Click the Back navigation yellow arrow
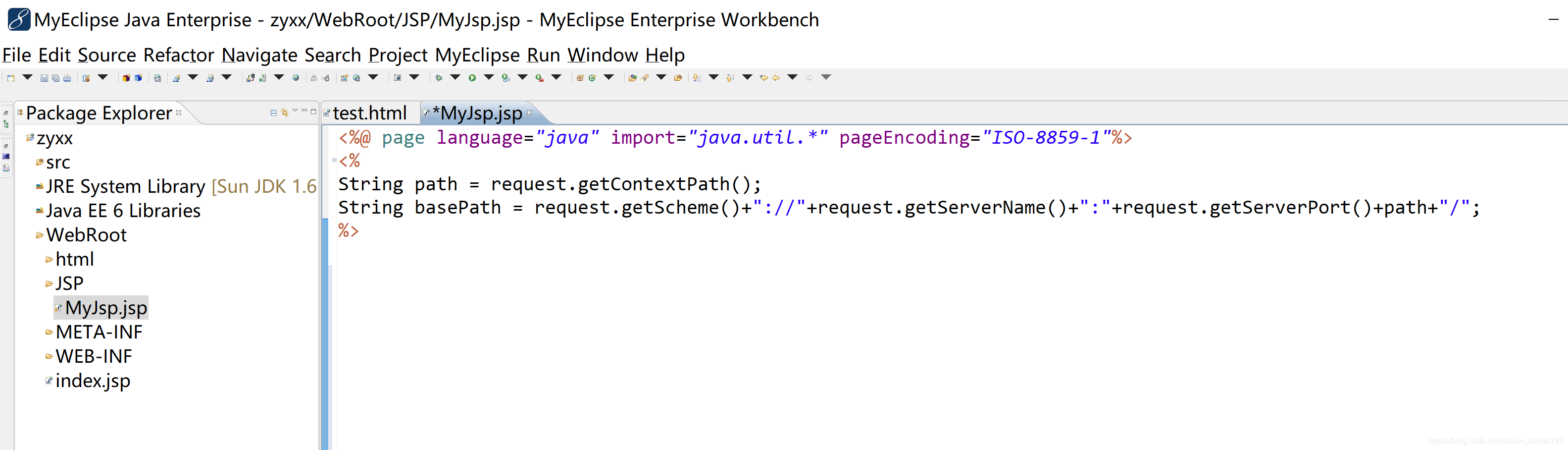 pos(776,78)
